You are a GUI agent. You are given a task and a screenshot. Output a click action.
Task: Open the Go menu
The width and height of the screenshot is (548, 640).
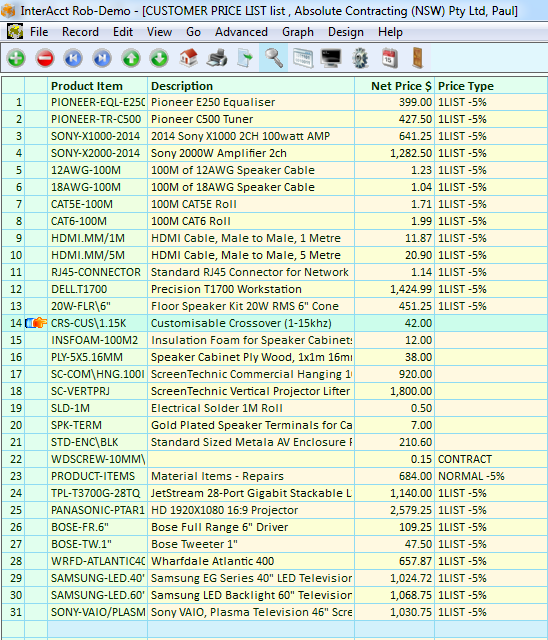click(193, 32)
